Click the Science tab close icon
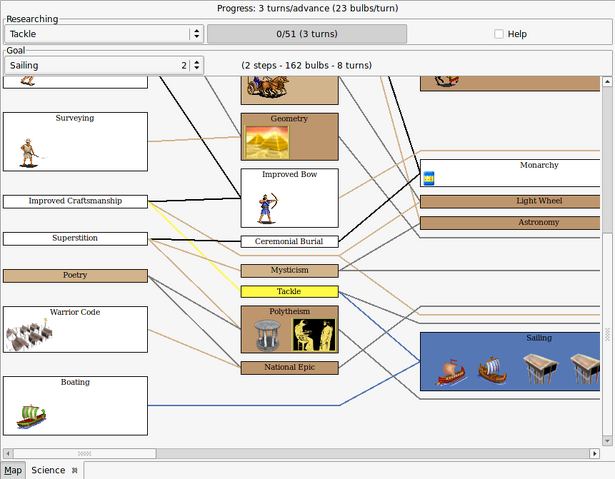This screenshot has width=615, height=479. point(75,470)
